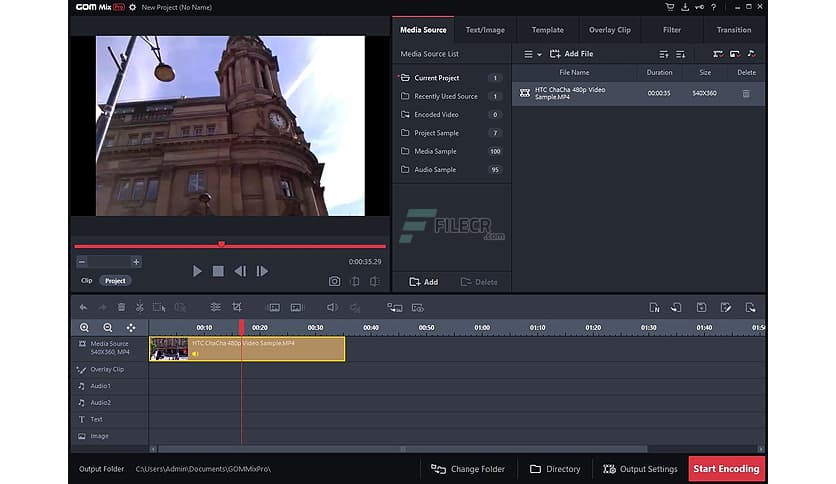Viewport: 836px width, 484px height.
Task: Take a snapshot with the camera icon
Action: tap(334, 281)
